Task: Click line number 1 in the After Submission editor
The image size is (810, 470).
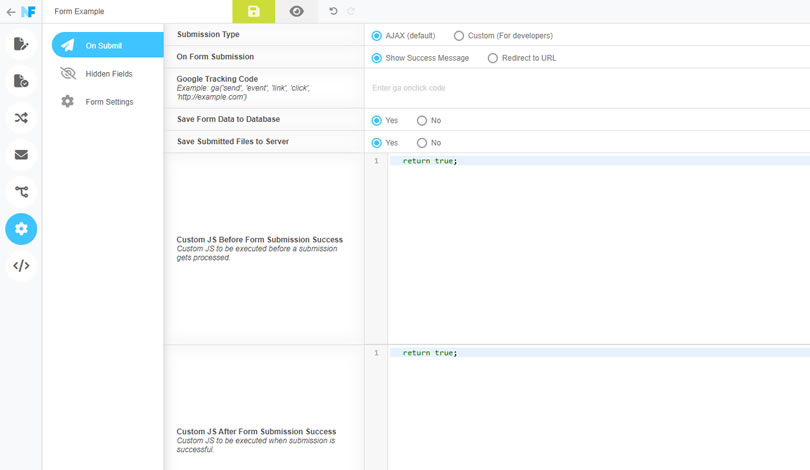Action: 376,353
